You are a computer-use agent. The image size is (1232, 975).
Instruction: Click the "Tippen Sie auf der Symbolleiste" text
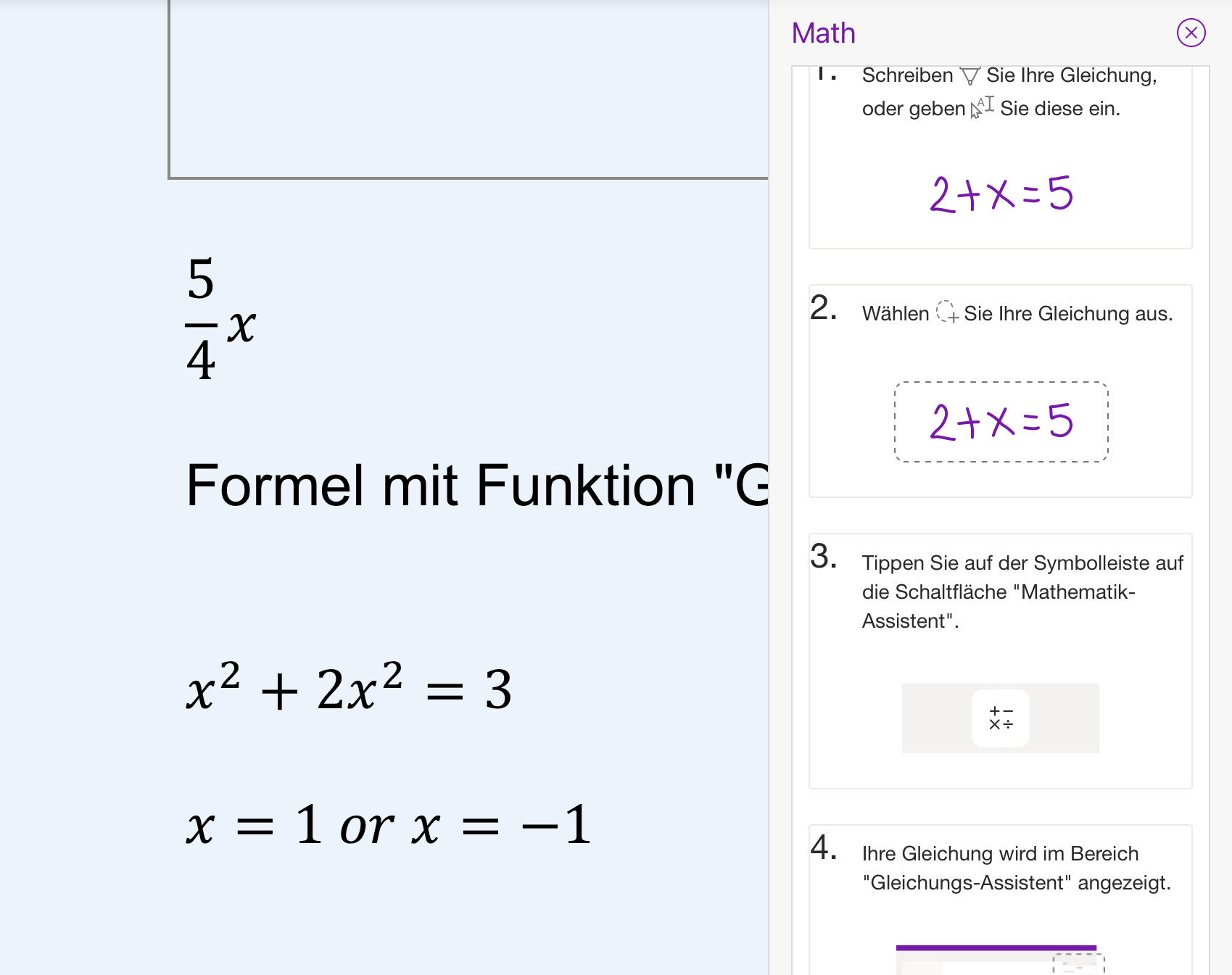tap(1022, 563)
